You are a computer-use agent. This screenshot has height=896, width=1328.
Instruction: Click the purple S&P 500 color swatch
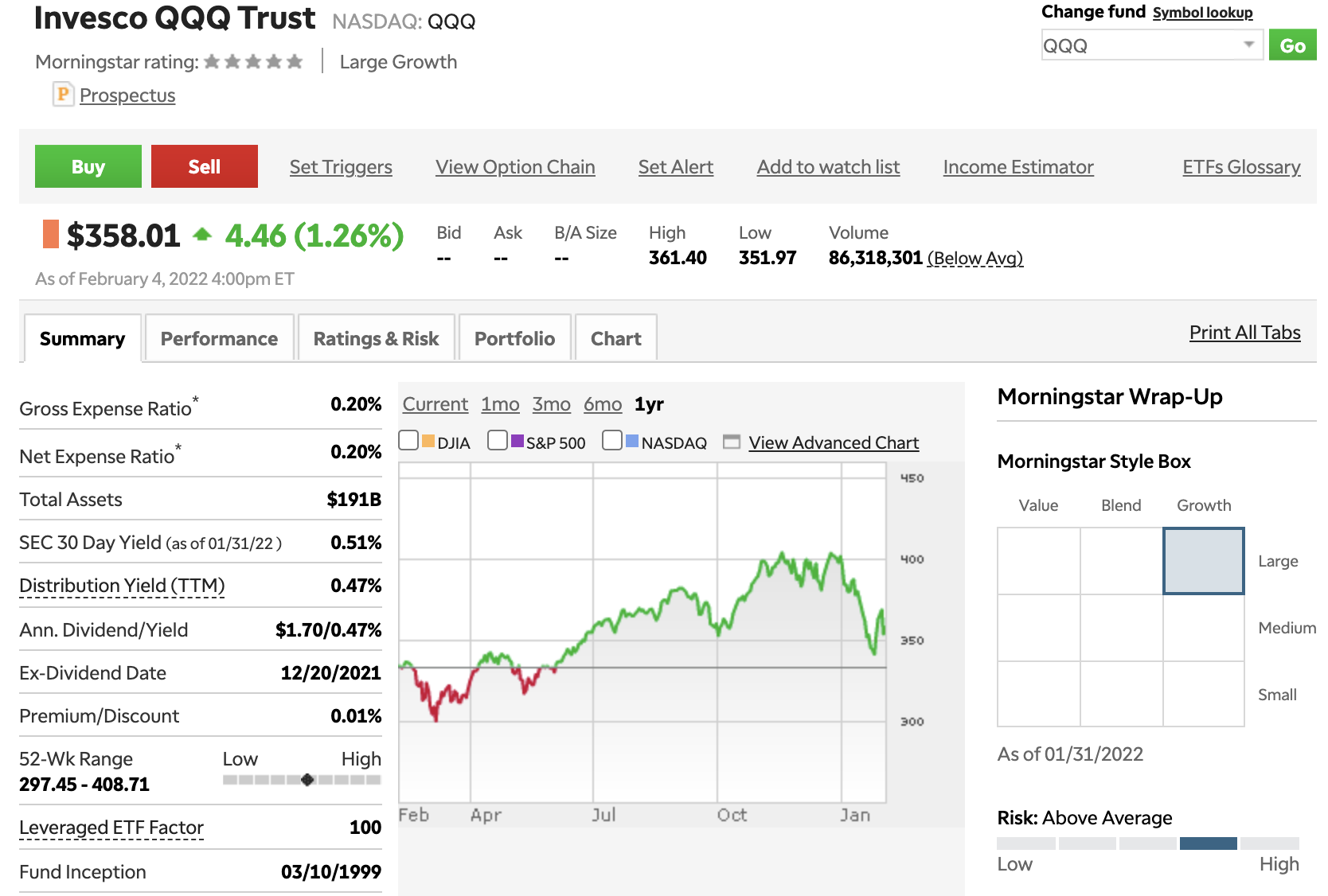click(x=518, y=441)
